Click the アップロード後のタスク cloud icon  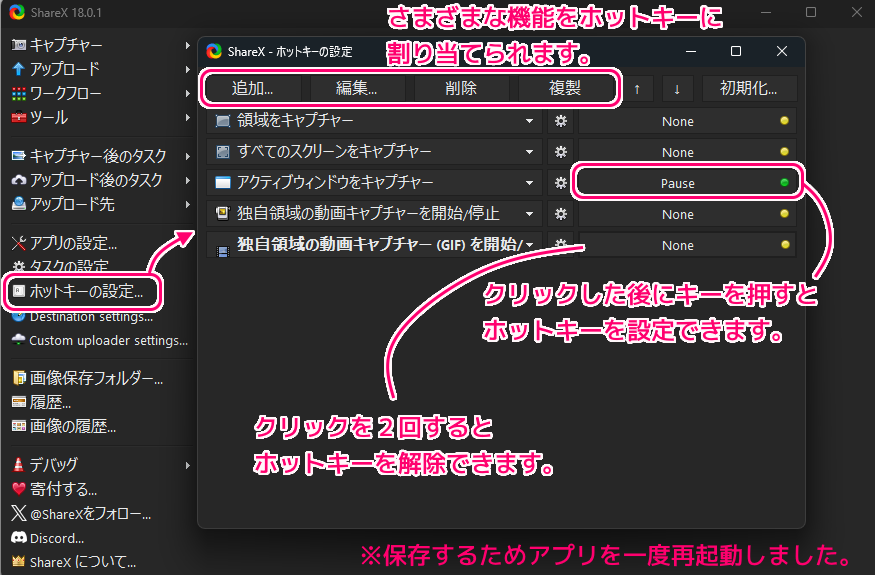[19, 180]
